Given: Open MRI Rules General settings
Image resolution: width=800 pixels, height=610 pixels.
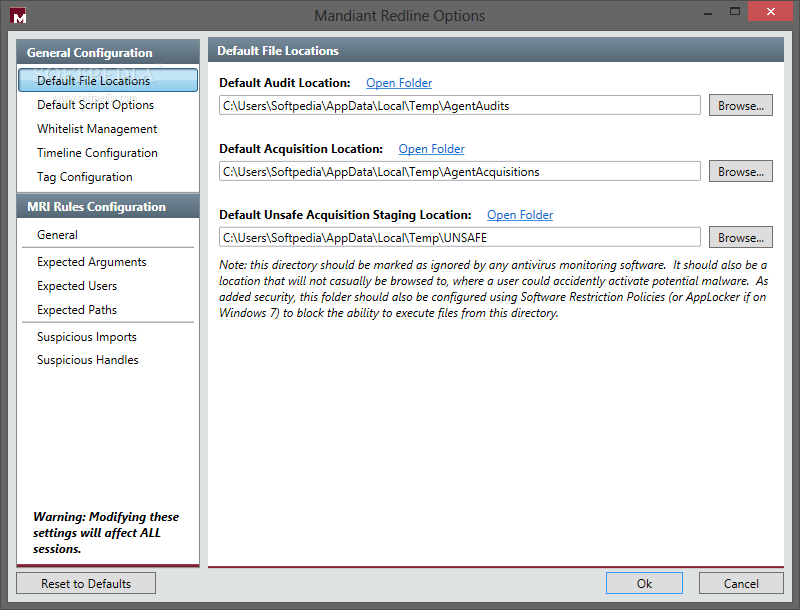Looking at the screenshot, I should tap(57, 235).
